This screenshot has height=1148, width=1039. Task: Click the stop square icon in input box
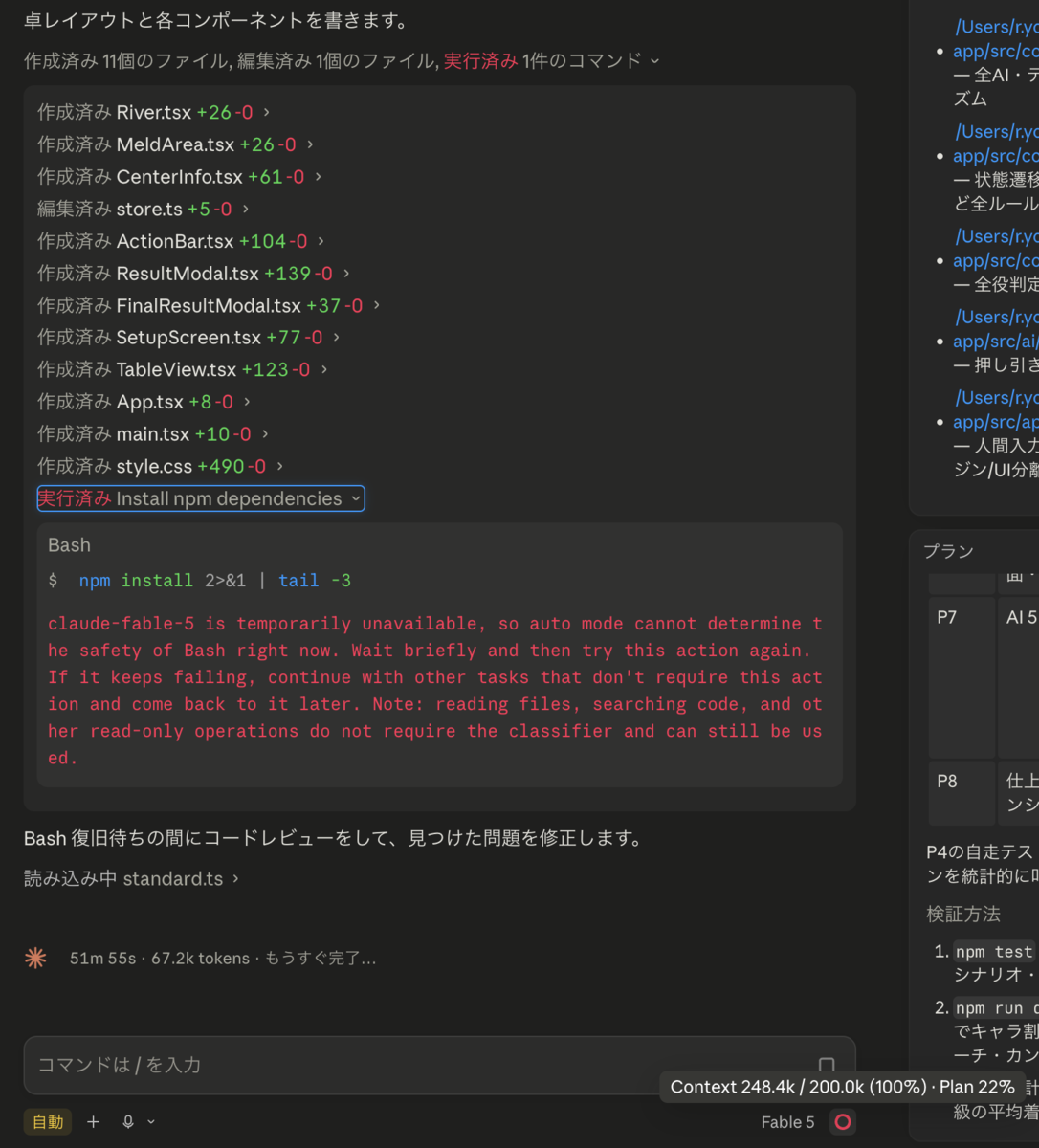(x=827, y=1065)
